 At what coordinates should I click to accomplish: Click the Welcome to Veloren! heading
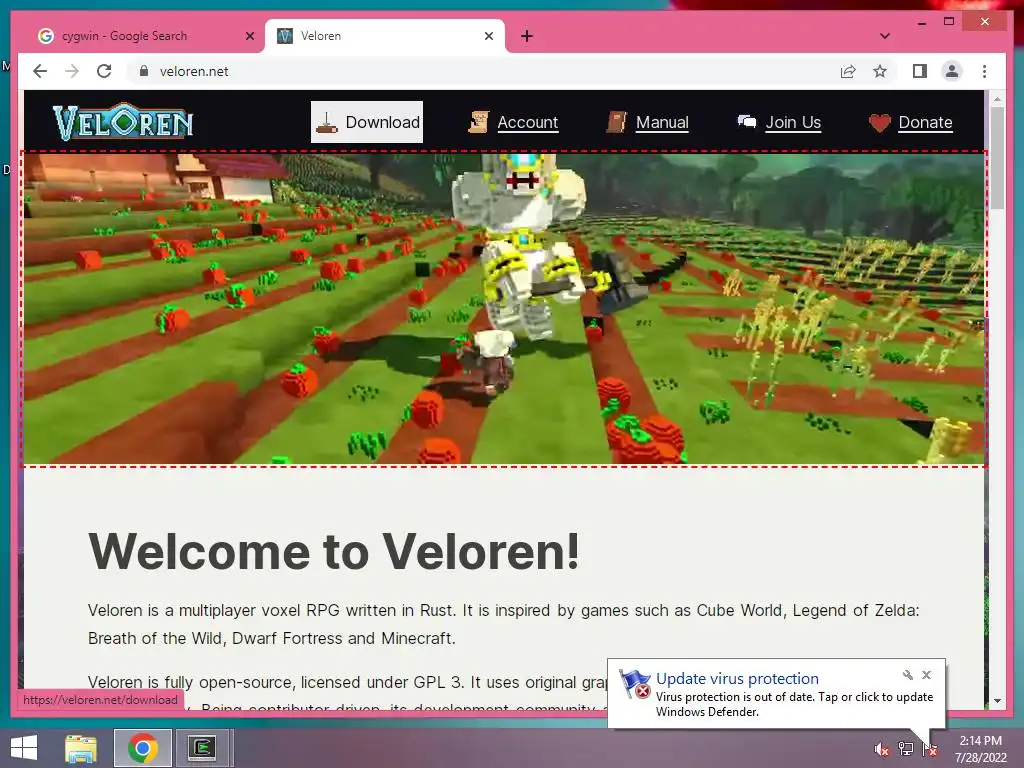click(334, 552)
